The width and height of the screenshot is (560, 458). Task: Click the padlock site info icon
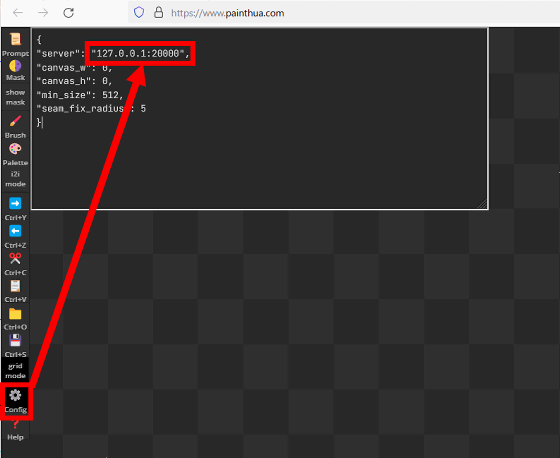coord(159,13)
